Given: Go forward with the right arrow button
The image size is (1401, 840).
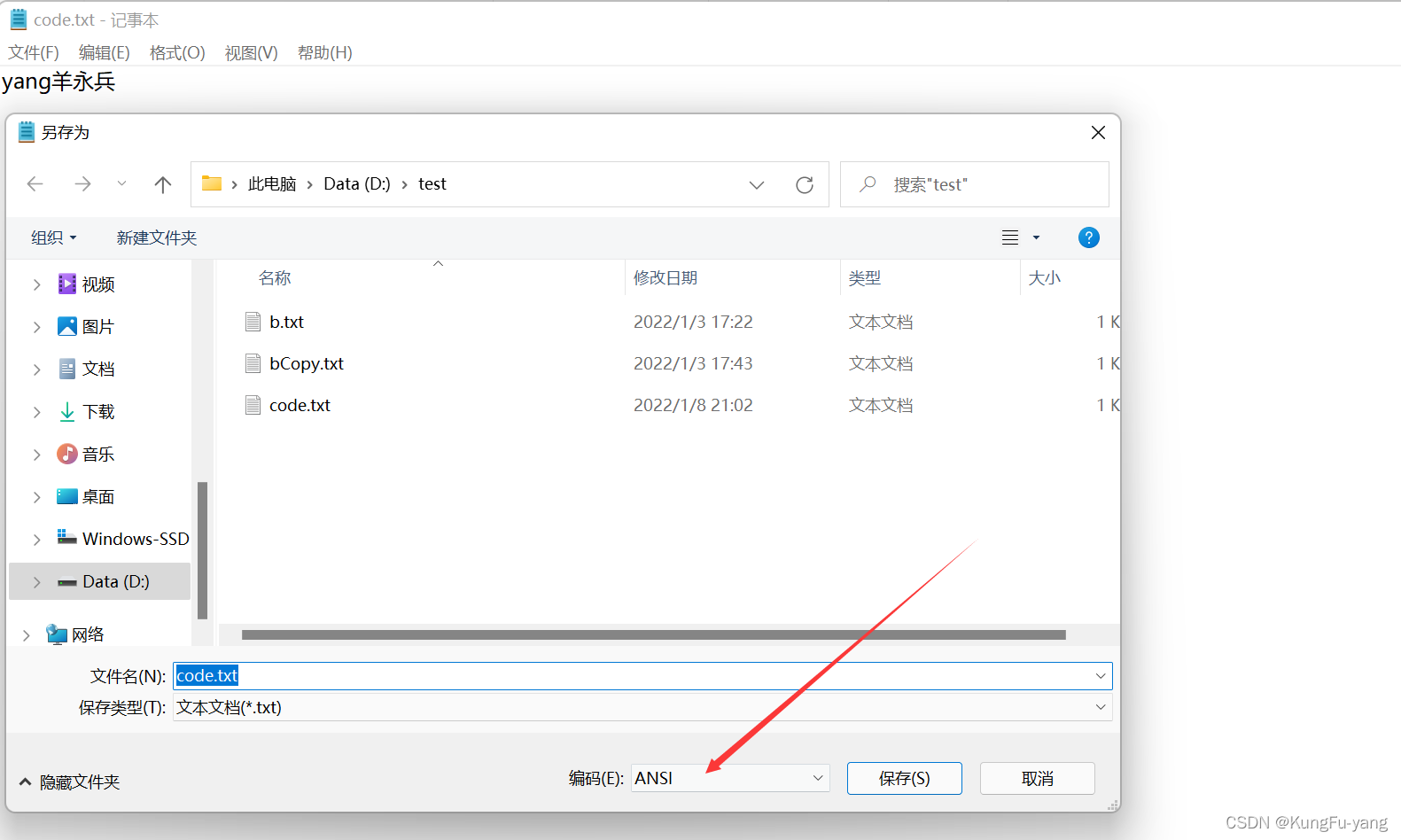Looking at the screenshot, I should (x=82, y=184).
